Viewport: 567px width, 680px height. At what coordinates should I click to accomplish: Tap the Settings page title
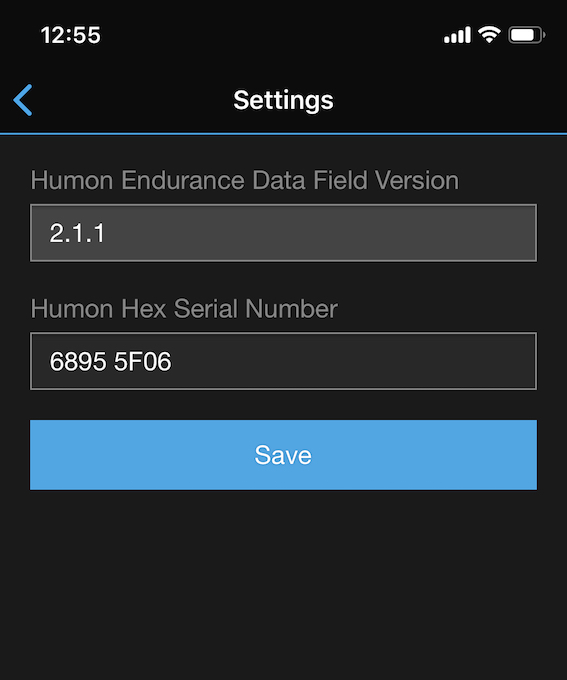(x=283, y=100)
